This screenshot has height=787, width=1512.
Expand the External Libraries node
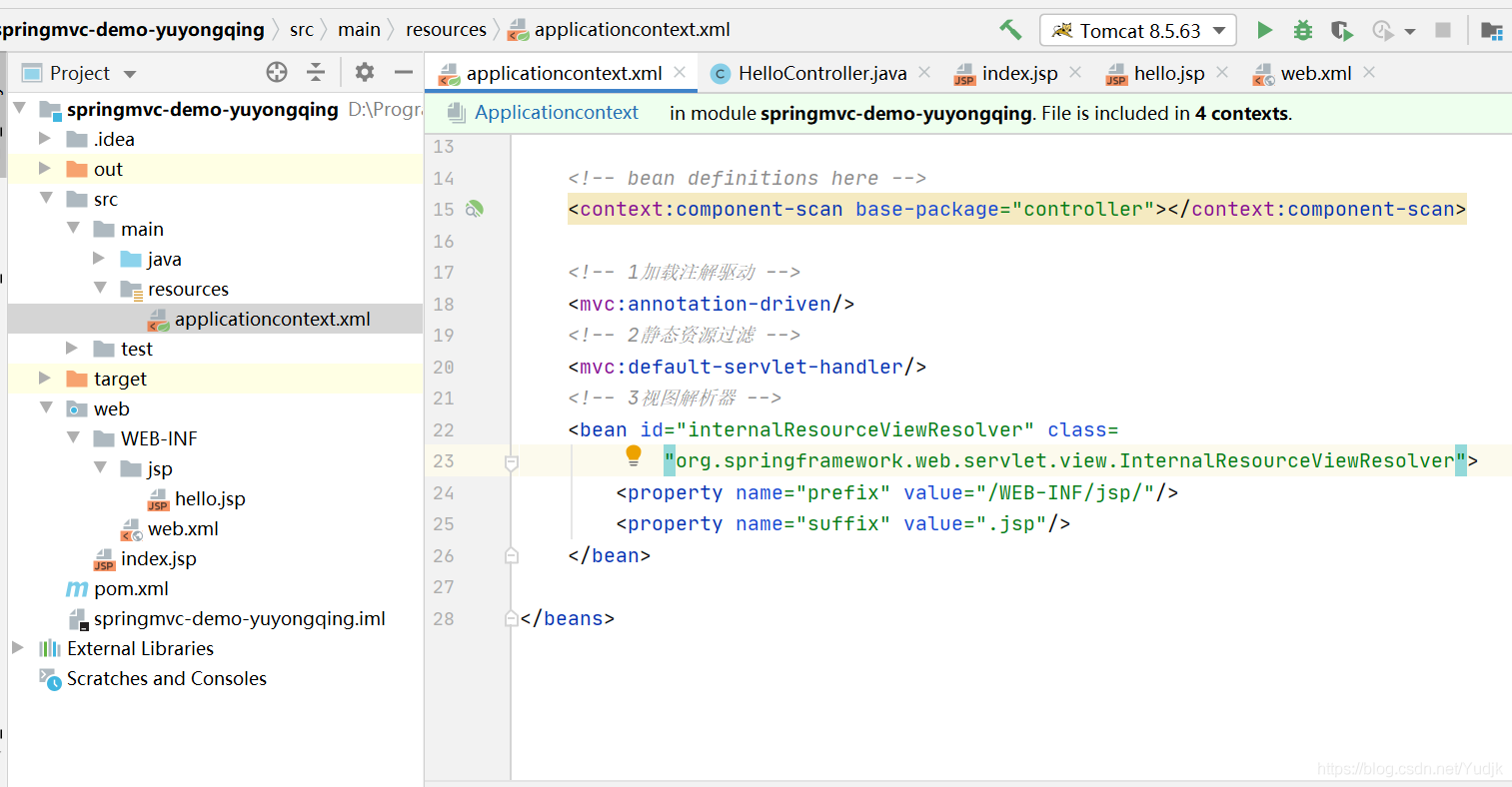(x=18, y=648)
